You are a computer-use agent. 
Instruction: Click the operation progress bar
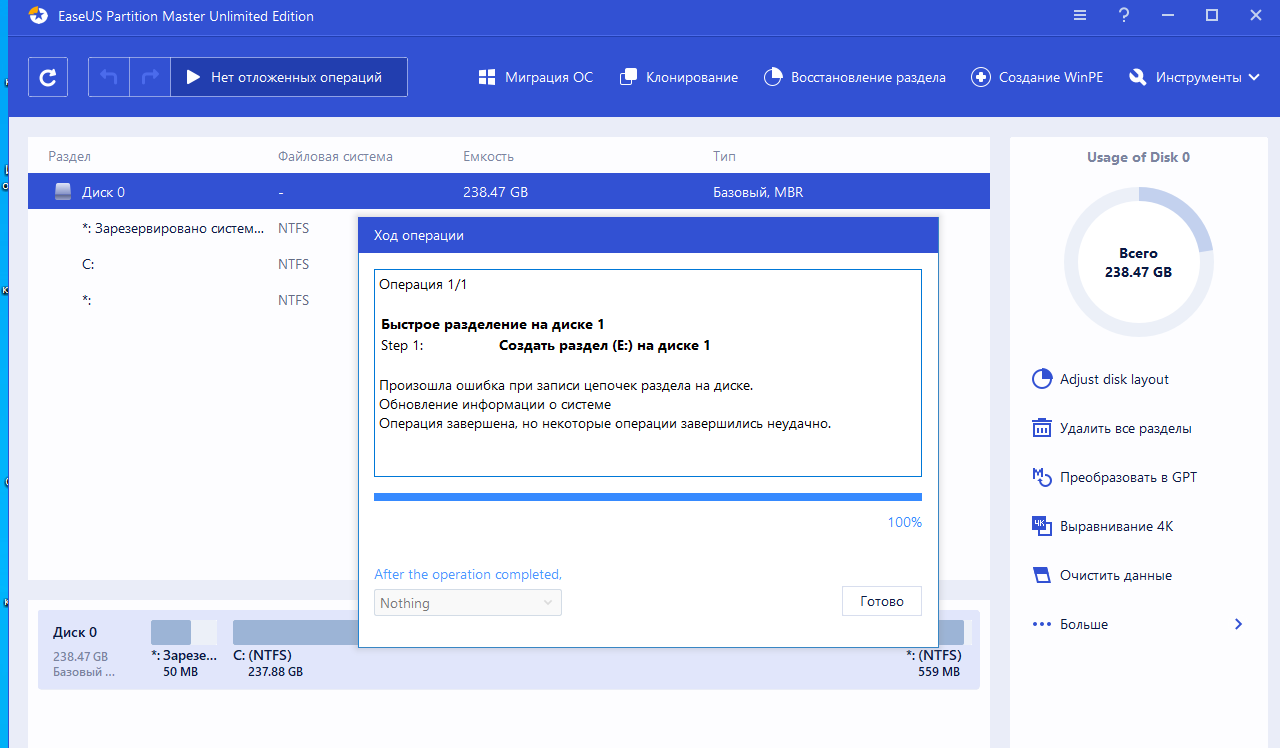tap(647, 496)
